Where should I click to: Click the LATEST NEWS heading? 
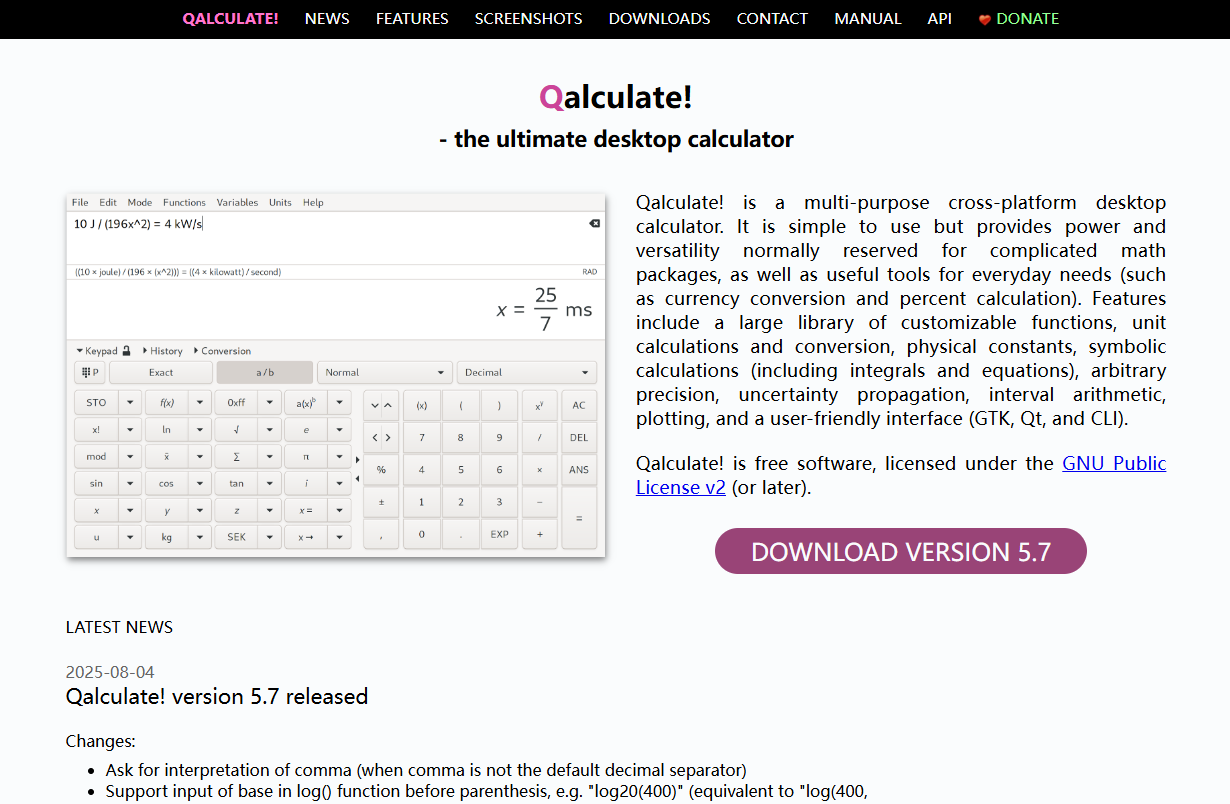click(x=119, y=627)
